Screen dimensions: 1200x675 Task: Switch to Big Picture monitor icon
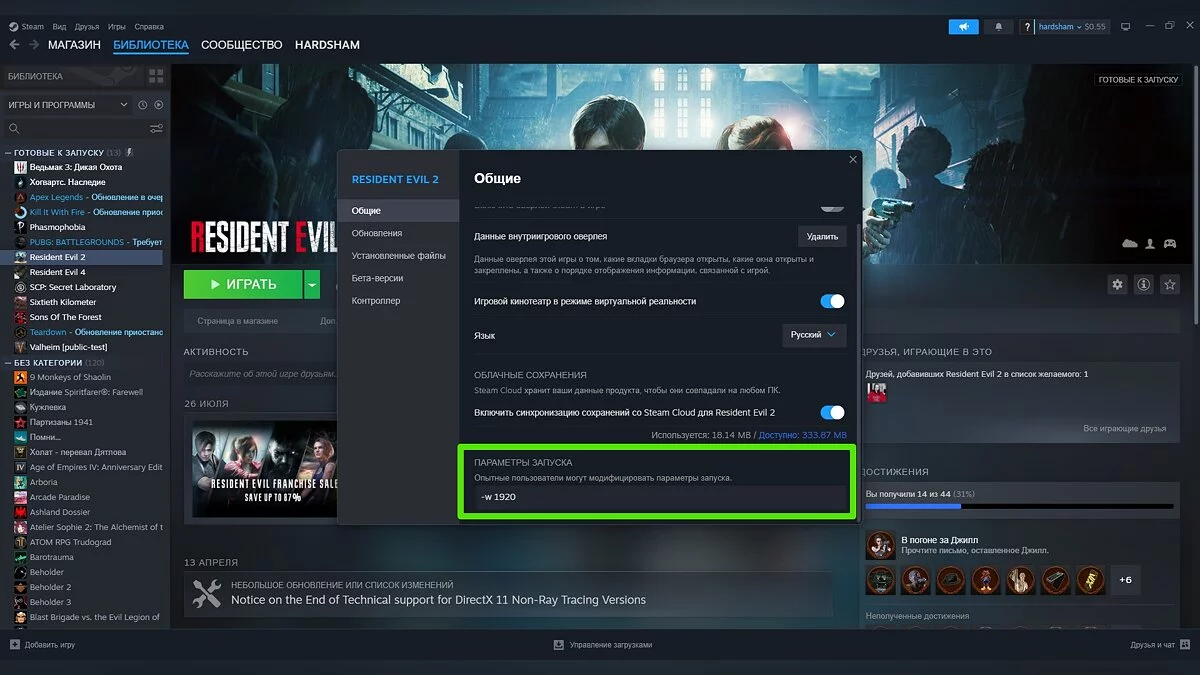pos(1126,26)
